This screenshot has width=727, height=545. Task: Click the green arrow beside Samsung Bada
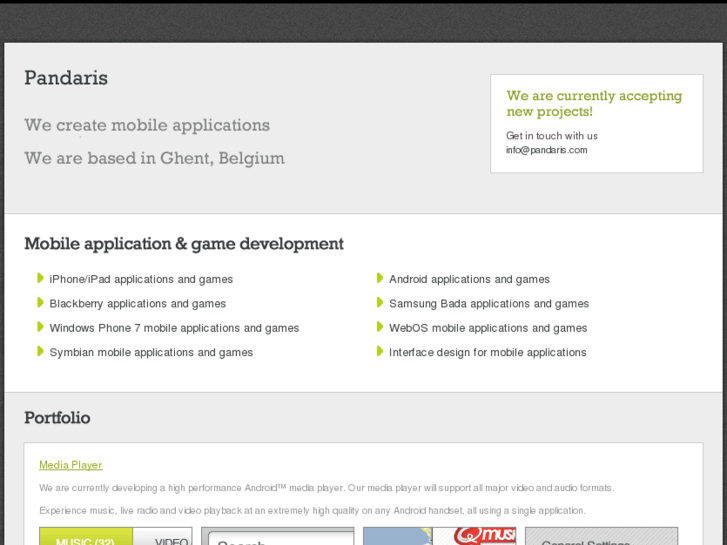pyautogui.click(x=380, y=303)
